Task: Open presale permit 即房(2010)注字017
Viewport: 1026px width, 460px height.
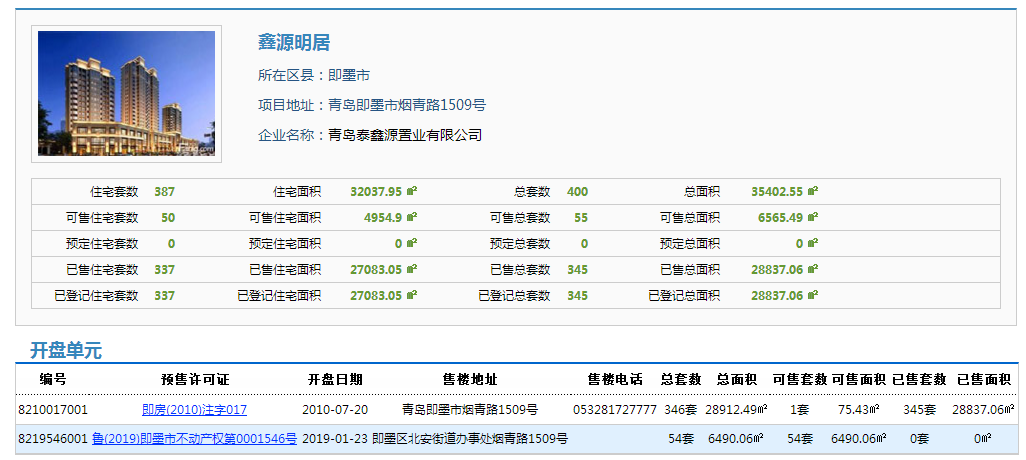Action: [194, 410]
